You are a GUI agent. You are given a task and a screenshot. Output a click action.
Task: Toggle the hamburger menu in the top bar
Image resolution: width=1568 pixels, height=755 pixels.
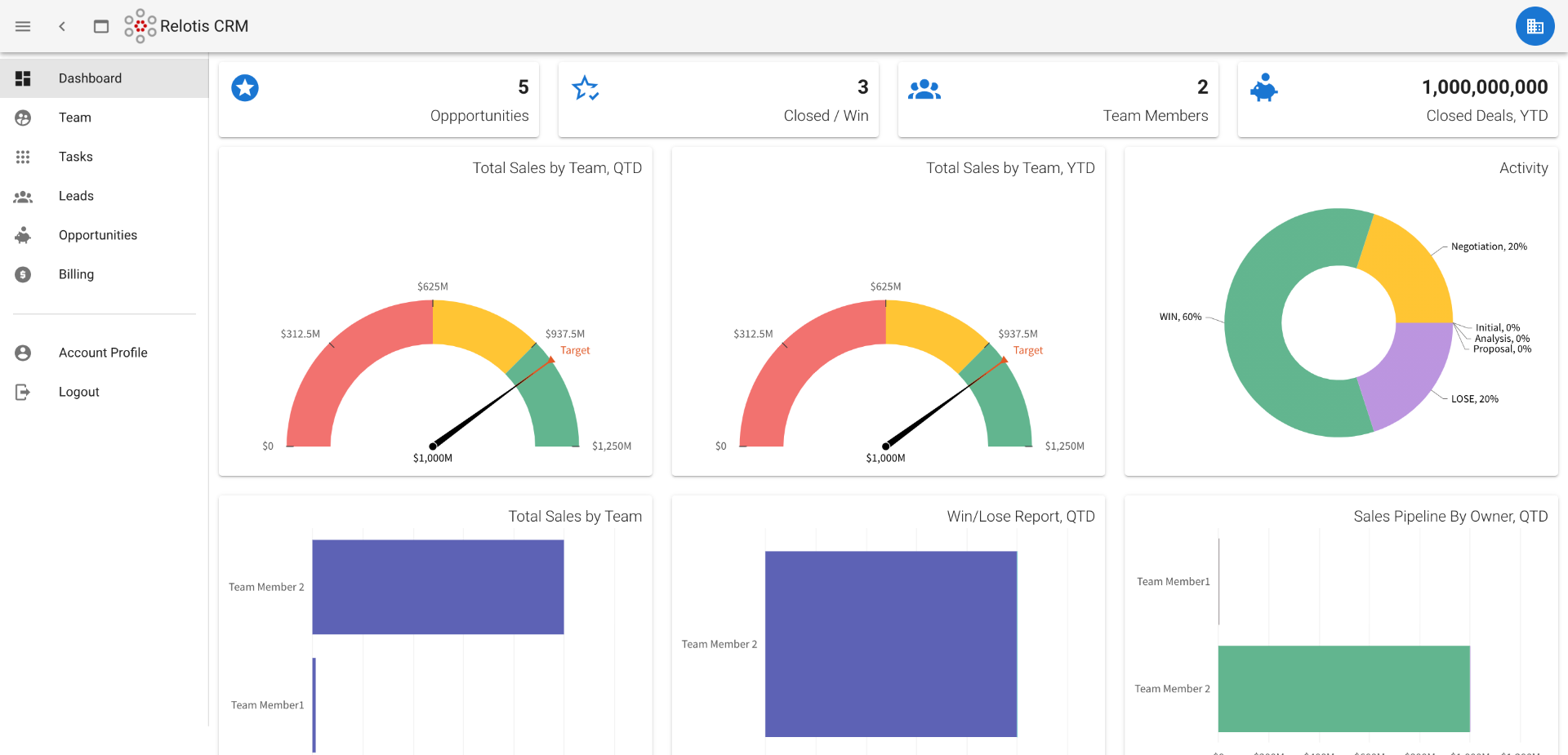[23, 26]
